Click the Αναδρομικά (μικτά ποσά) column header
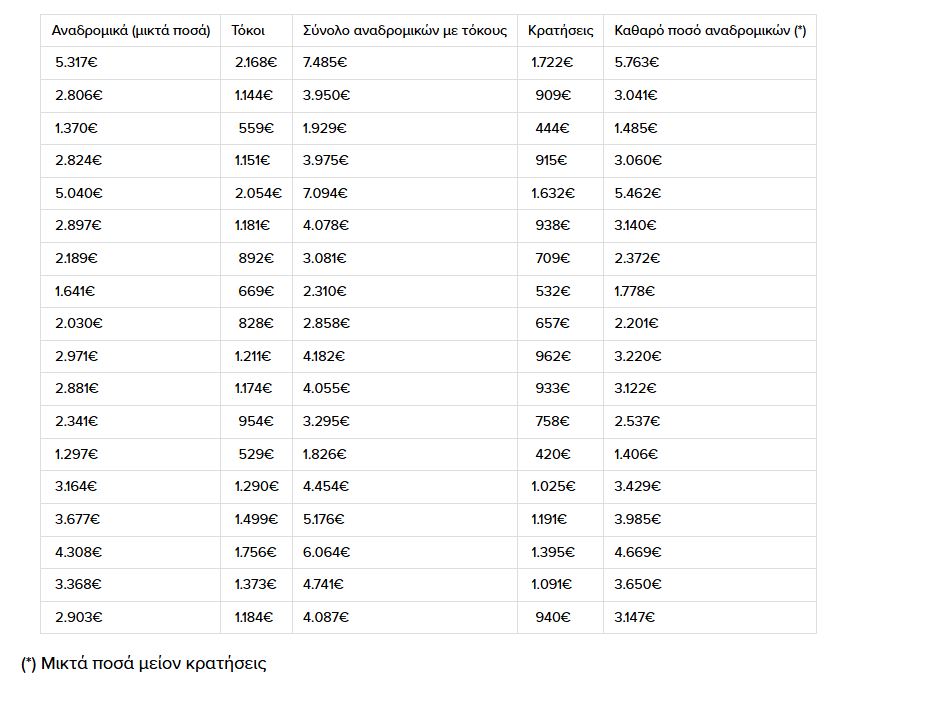Viewport: 950px width, 703px height. (x=131, y=31)
